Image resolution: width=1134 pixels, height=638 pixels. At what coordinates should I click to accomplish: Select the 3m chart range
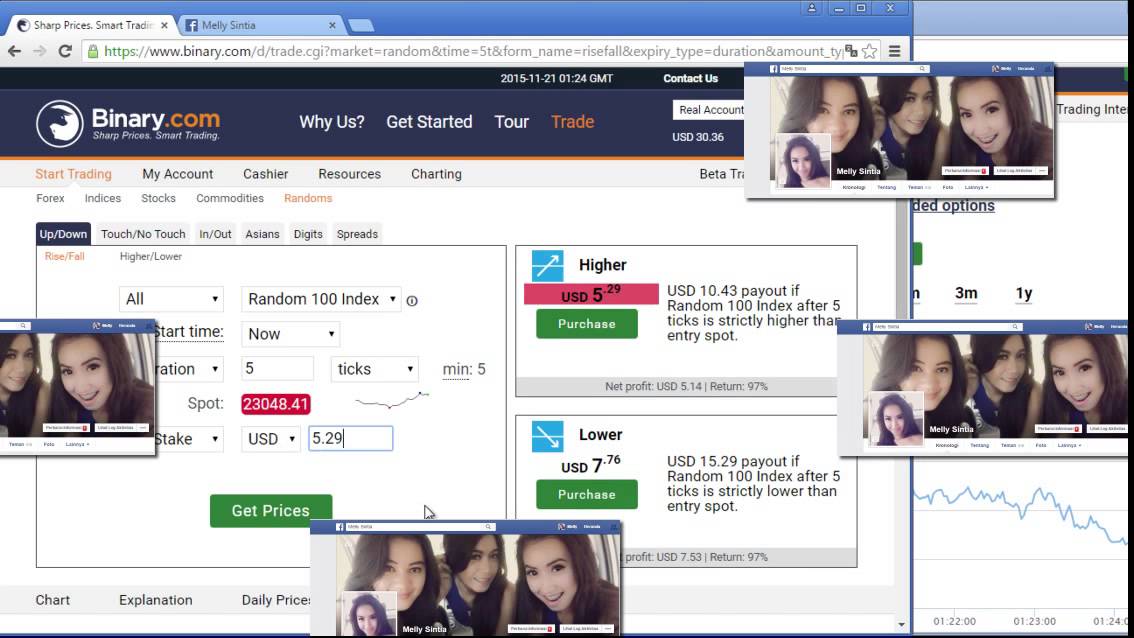pos(966,294)
